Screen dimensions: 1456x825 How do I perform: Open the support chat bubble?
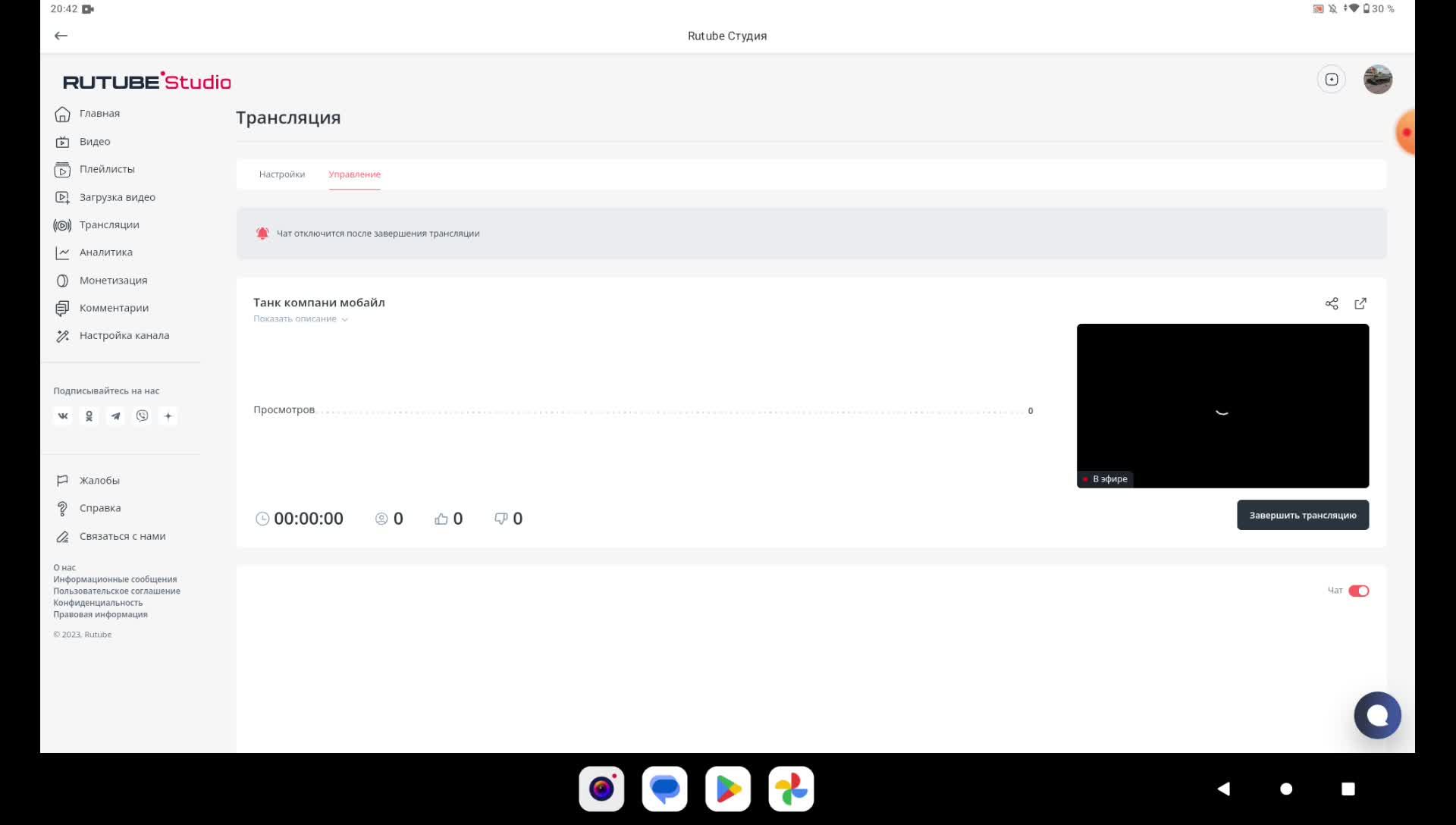point(1377,715)
